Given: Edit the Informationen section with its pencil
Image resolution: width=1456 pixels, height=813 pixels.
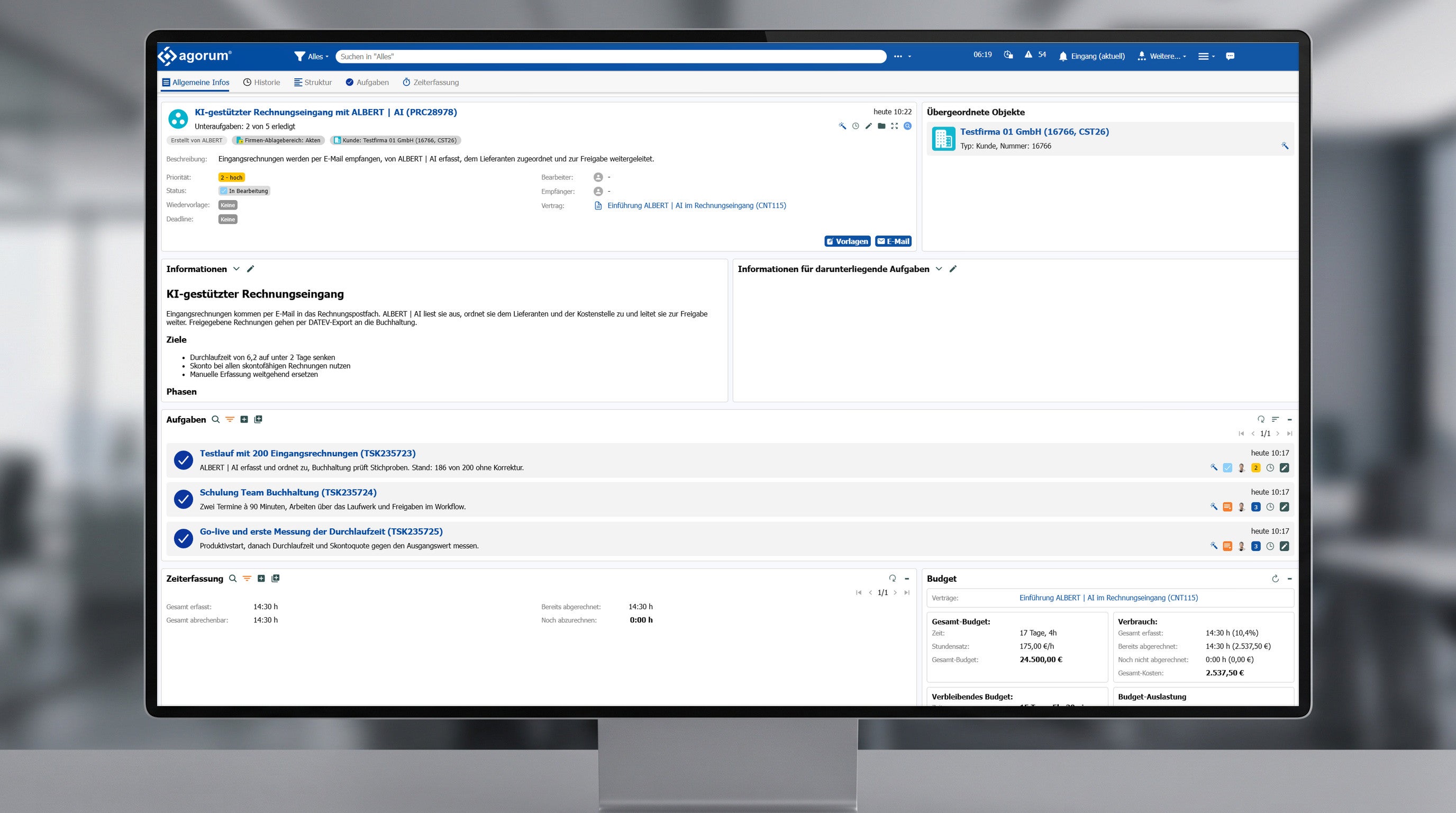Looking at the screenshot, I should coord(251,269).
